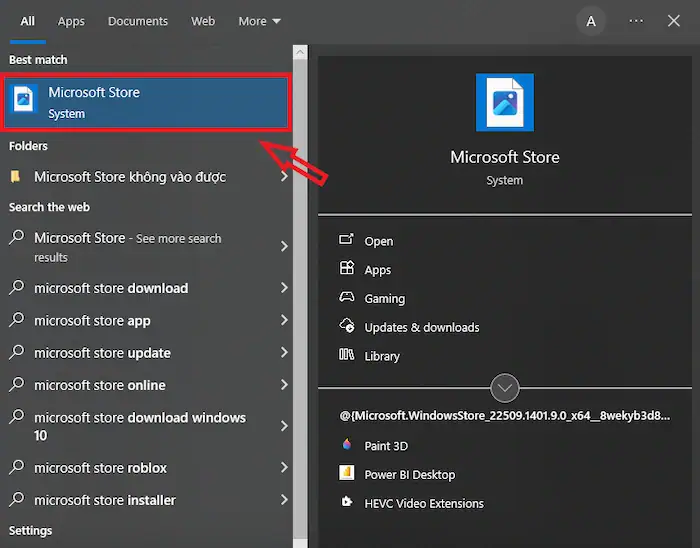Viewport: 700px width, 548px height.
Task: Click the large Microsoft Store preview icon
Action: (x=504, y=102)
